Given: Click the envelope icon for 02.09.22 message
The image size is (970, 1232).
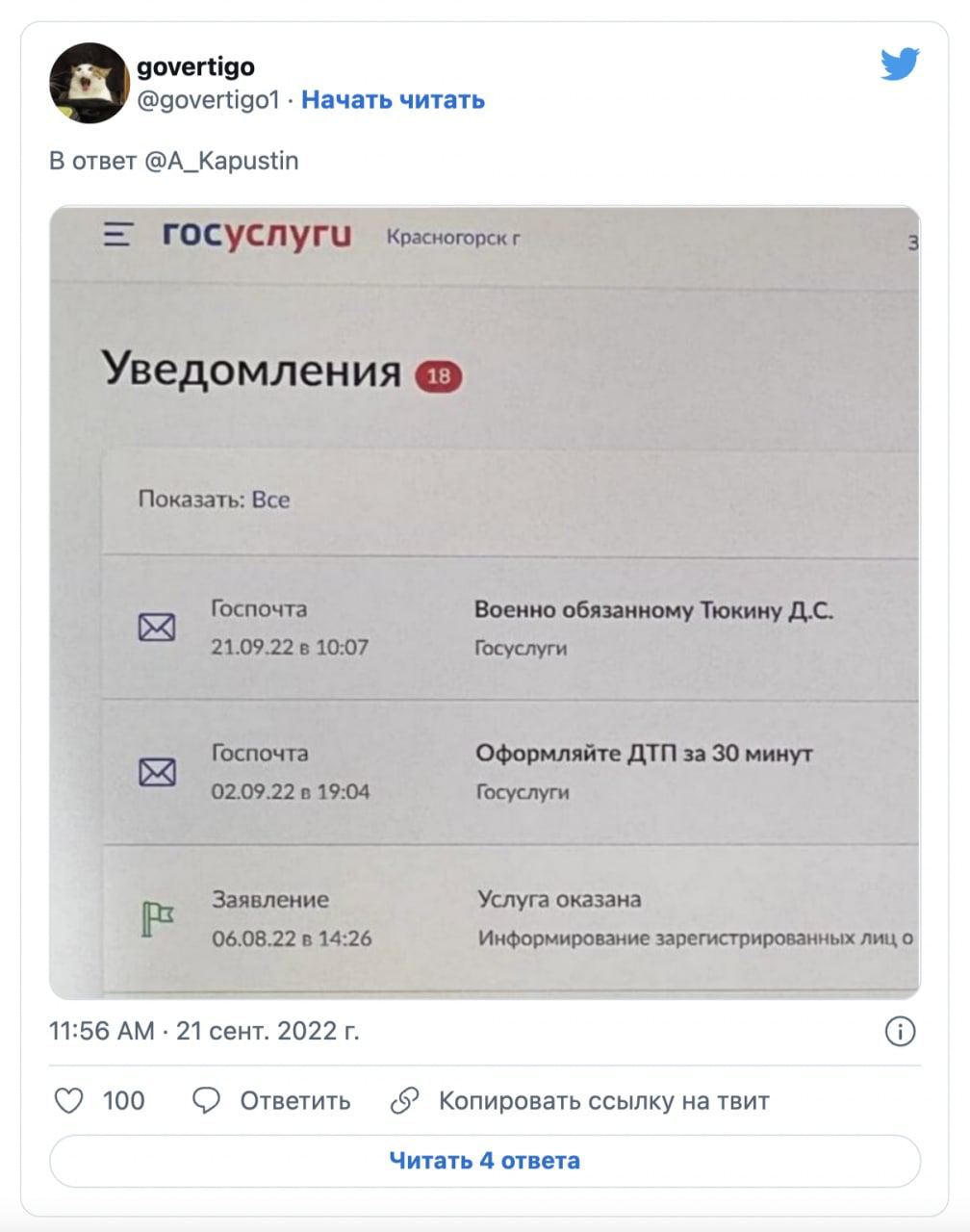Looking at the screenshot, I should tap(157, 772).
